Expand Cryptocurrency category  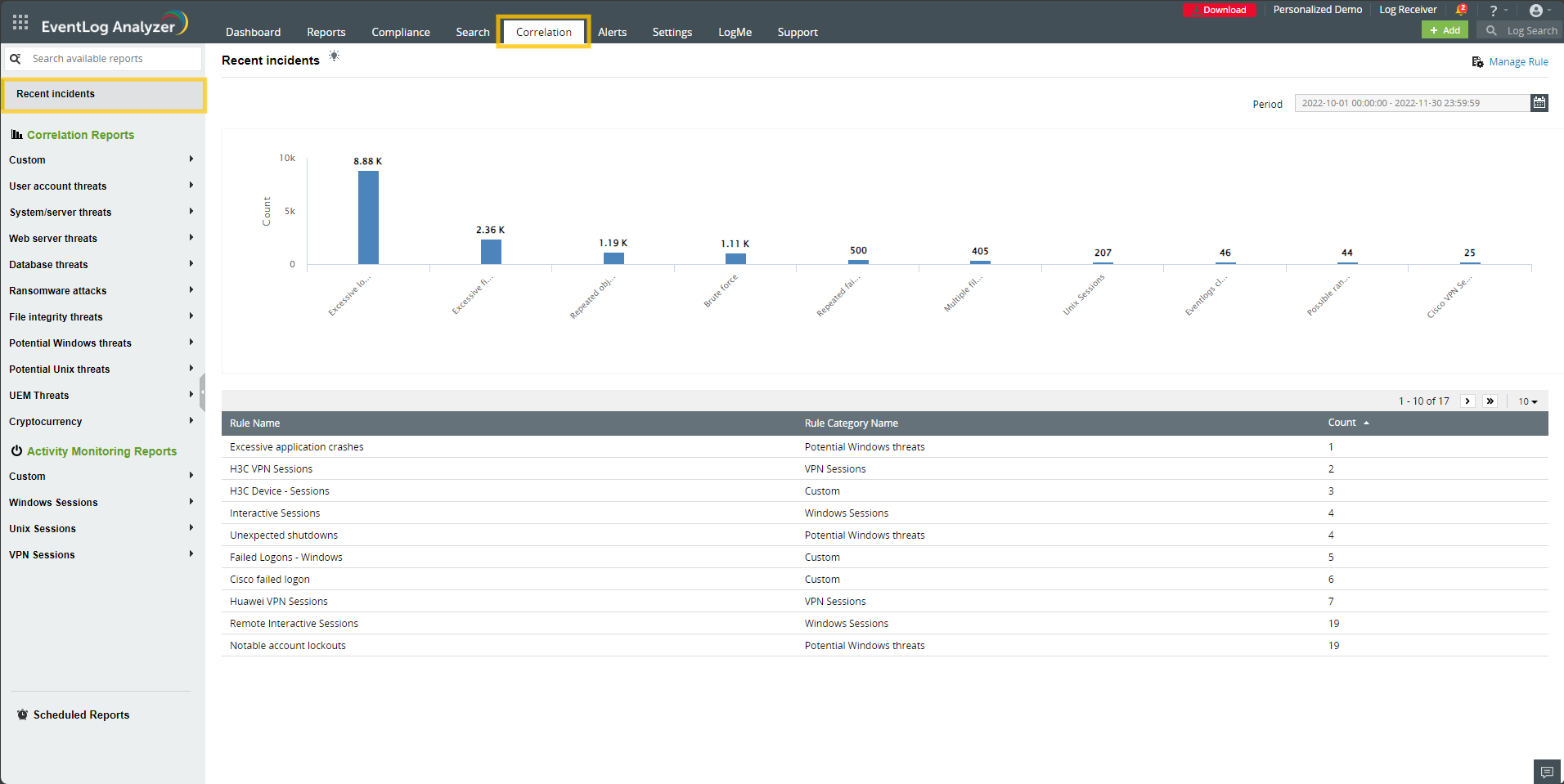tap(102, 422)
